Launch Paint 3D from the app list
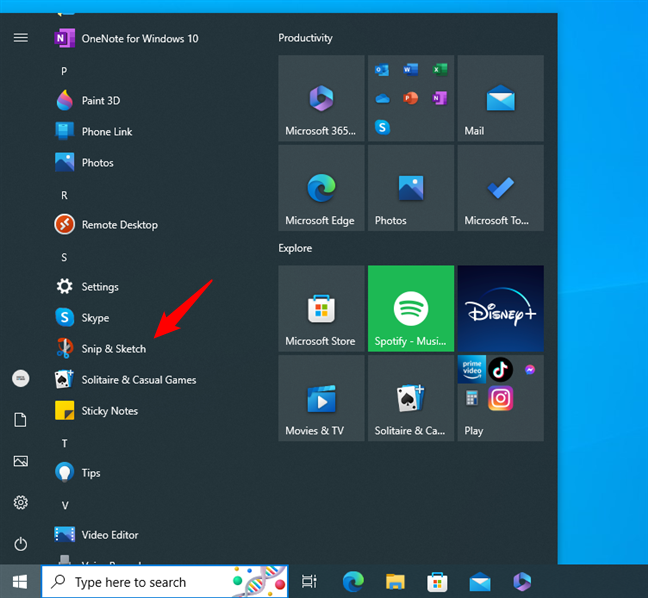Image resolution: width=648 pixels, height=598 pixels. point(88,100)
